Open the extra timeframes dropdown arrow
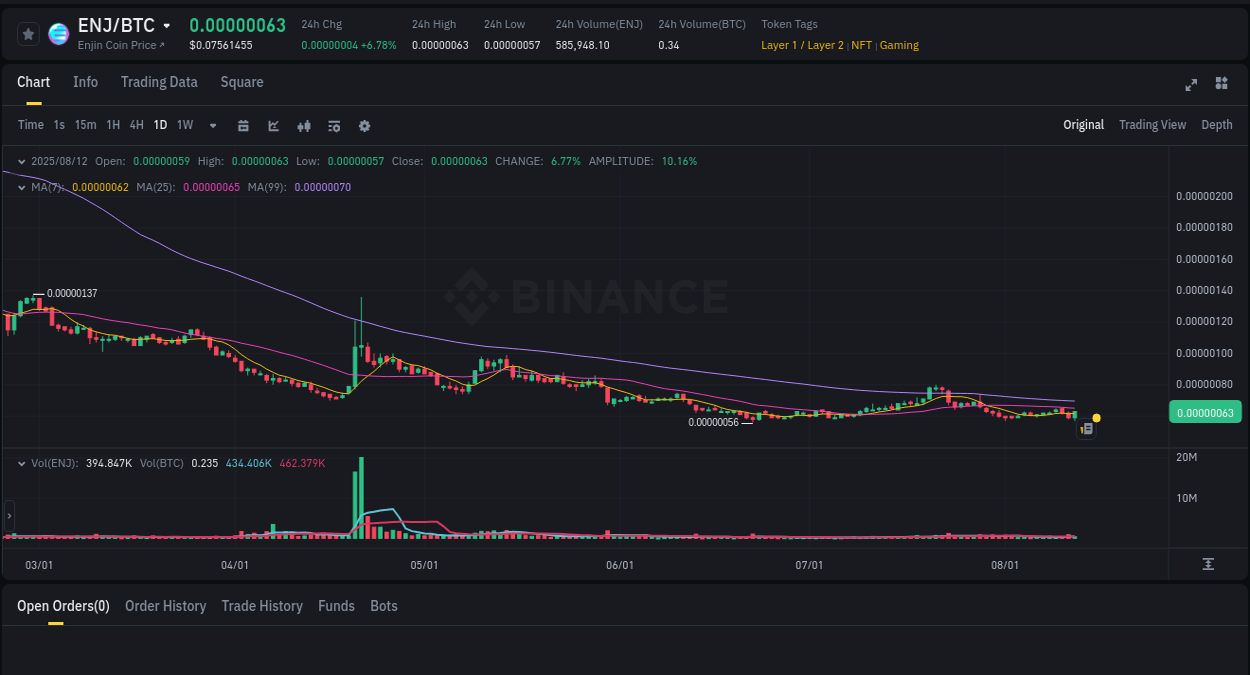 212,125
